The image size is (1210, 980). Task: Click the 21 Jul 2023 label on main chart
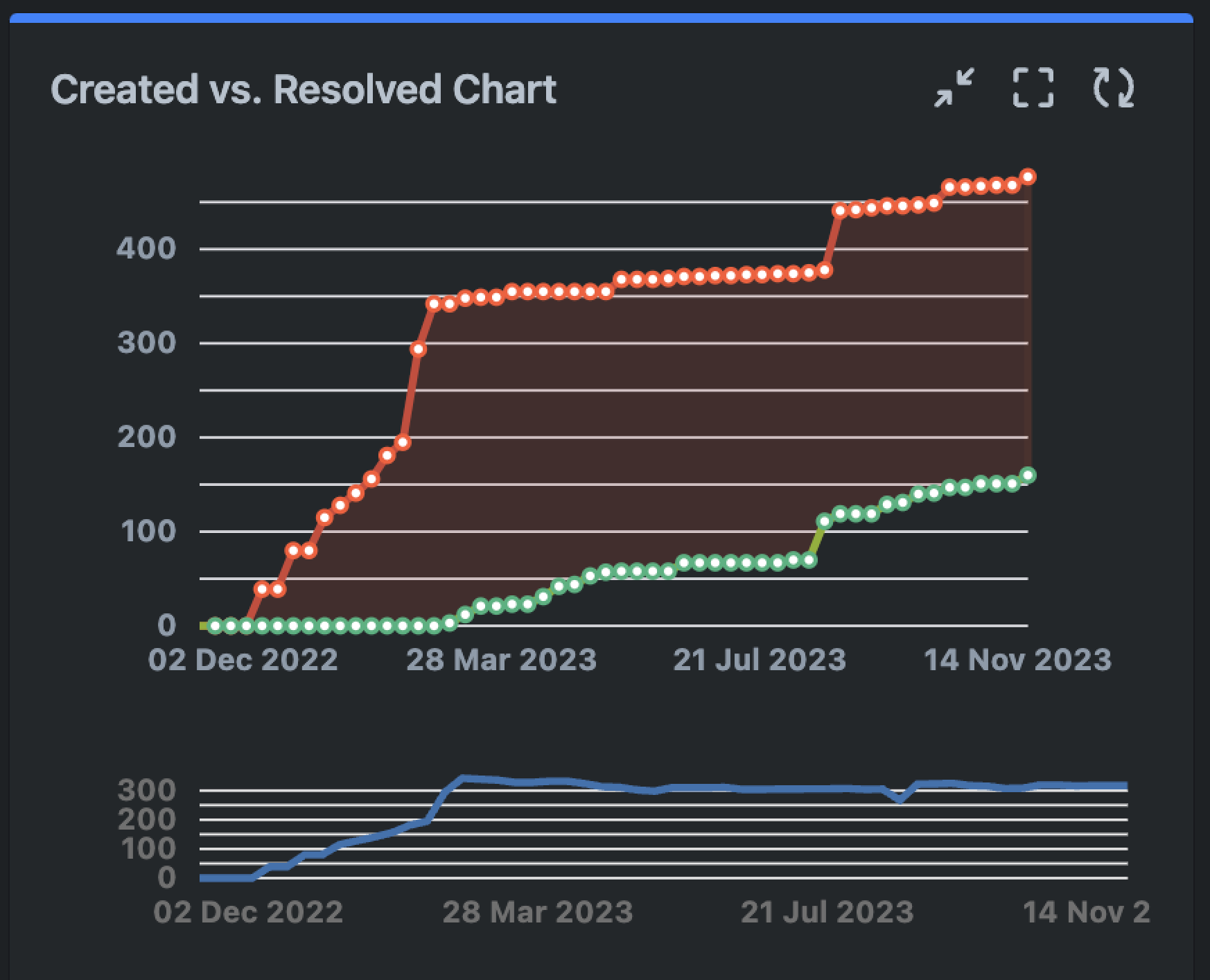758,660
